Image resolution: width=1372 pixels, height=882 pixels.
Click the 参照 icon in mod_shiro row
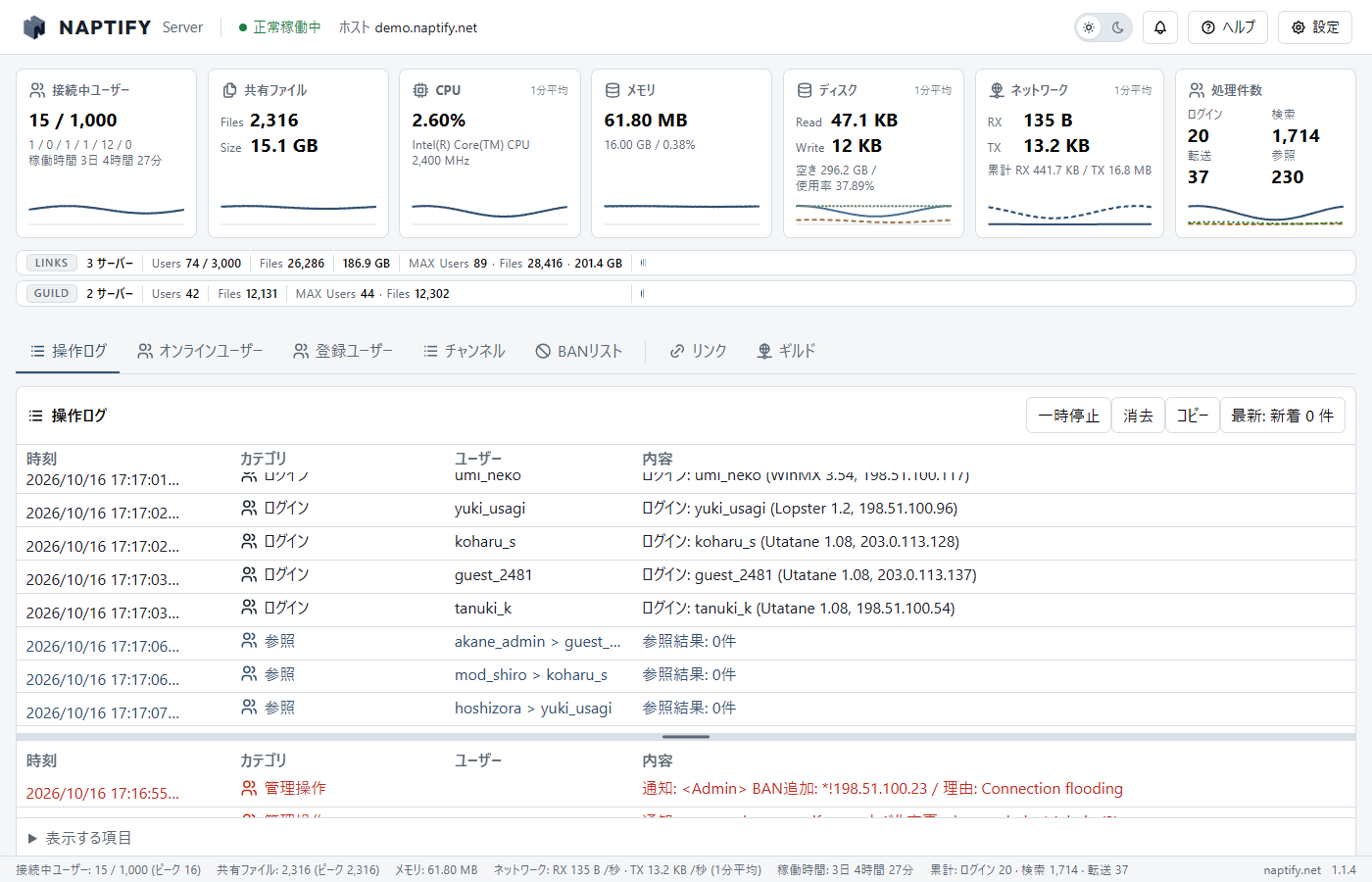tap(249, 674)
